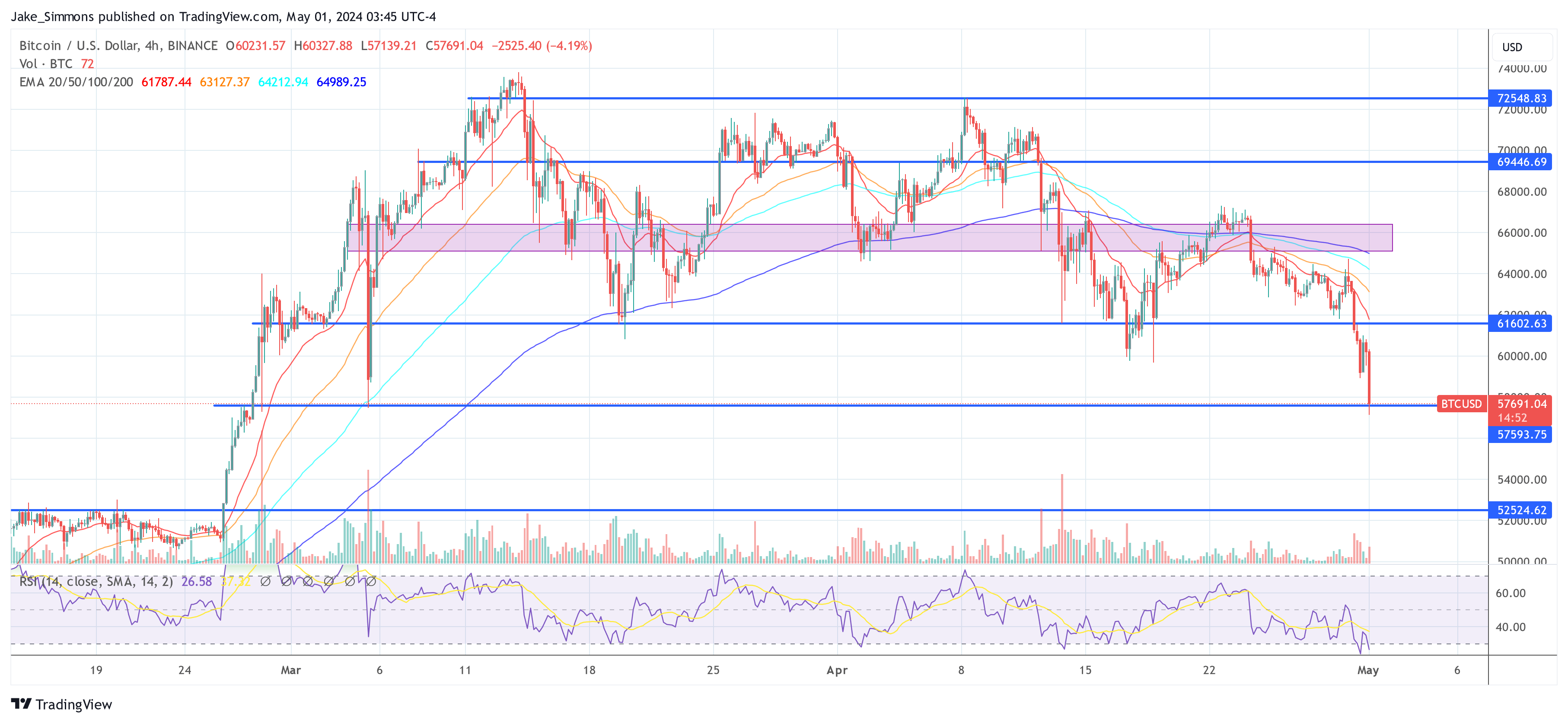Click the orange EMA 50 value 63127.37

225,82
